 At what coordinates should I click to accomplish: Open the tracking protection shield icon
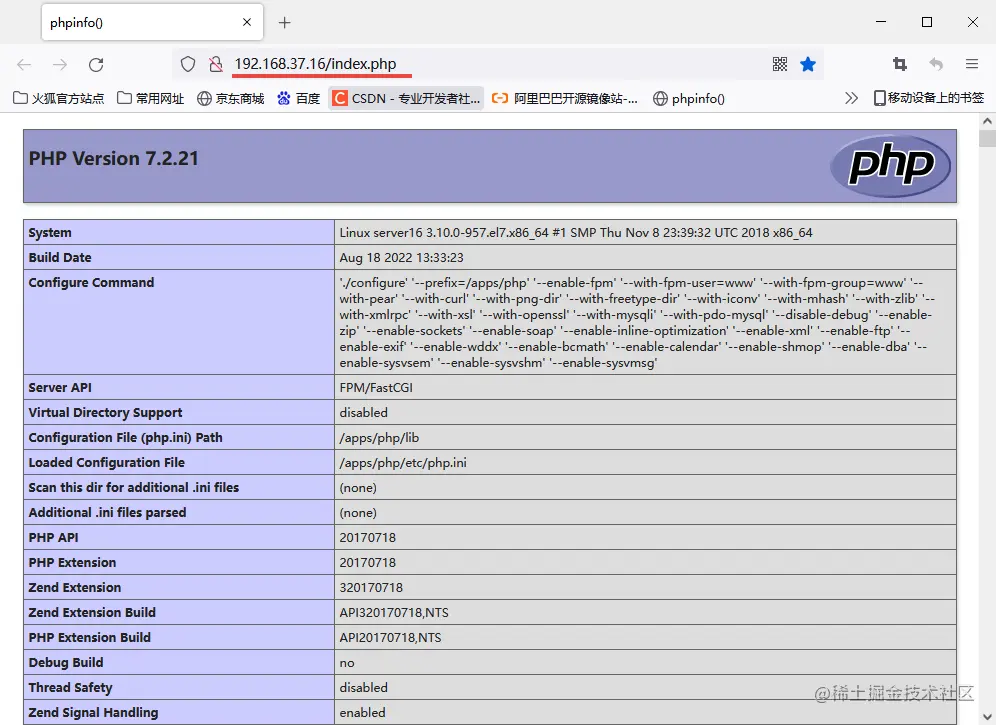point(187,64)
